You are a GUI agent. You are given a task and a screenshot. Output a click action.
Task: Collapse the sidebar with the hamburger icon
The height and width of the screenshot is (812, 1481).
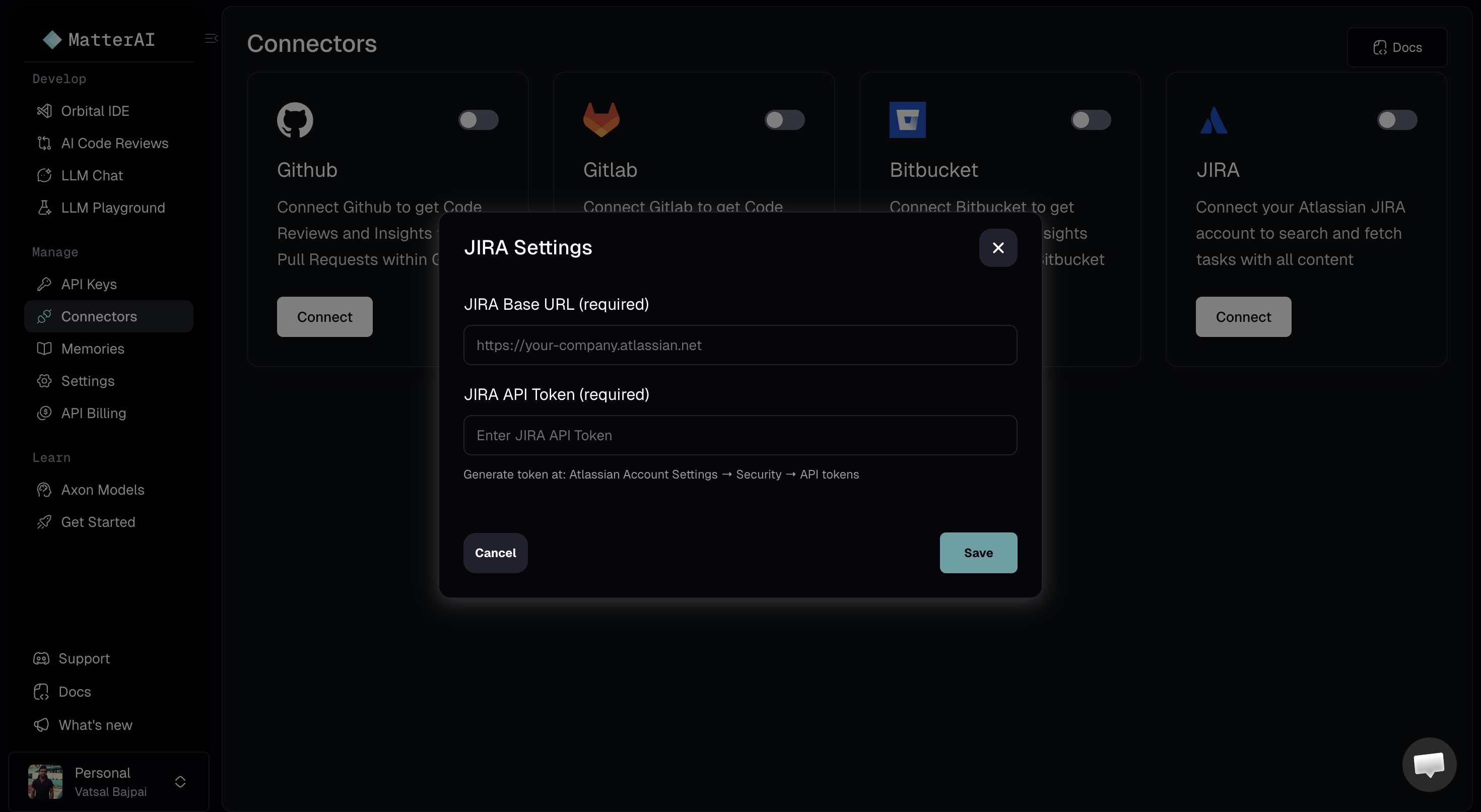point(211,38)
